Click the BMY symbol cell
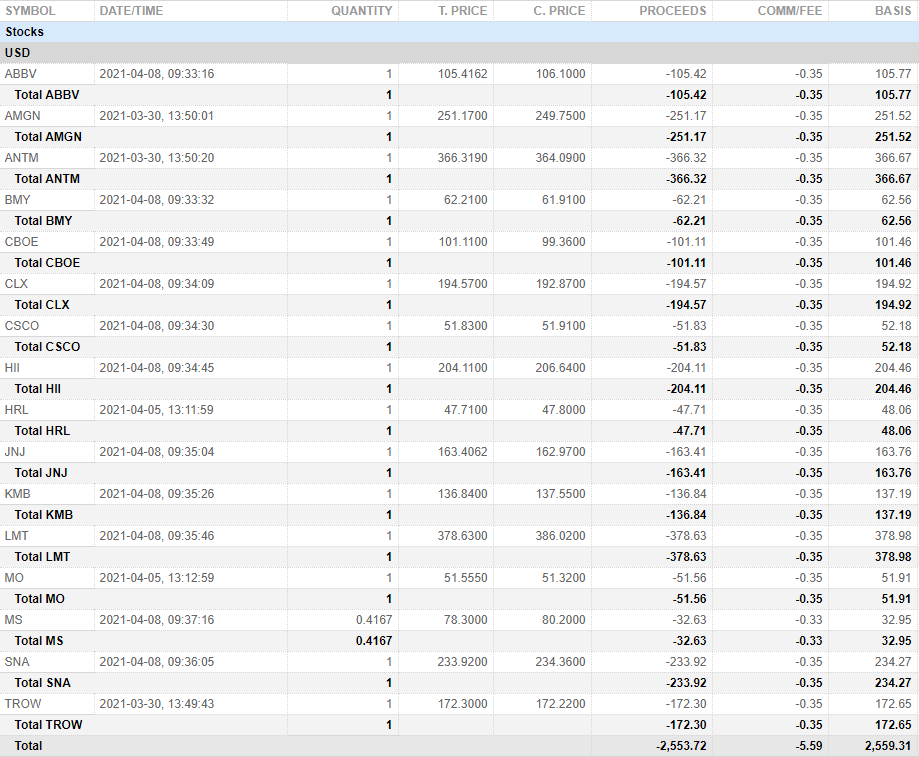 [x=18, y=200]
